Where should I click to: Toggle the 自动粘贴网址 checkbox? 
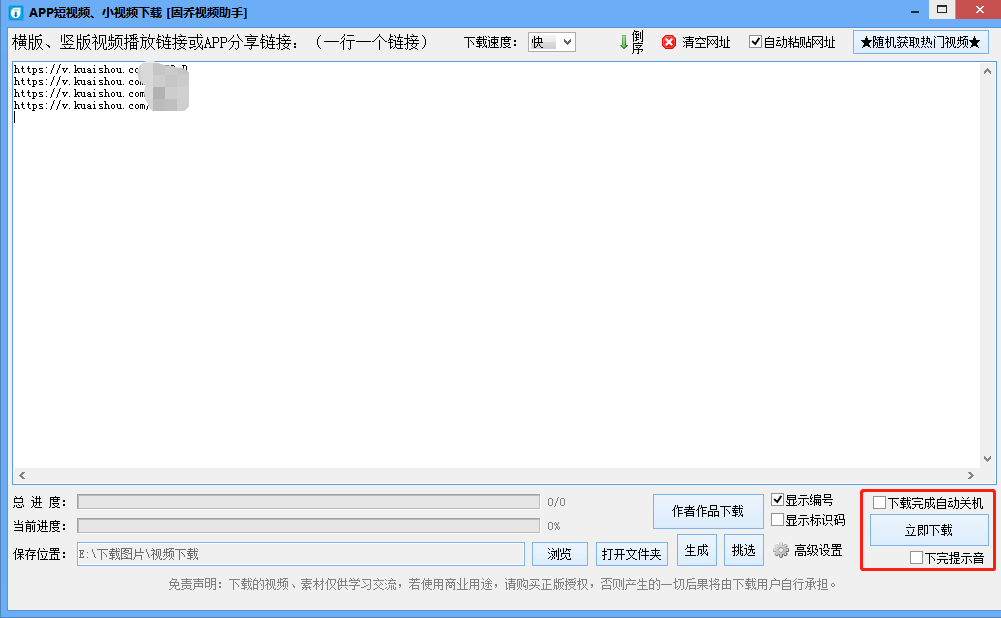click(x=755, y=41)
